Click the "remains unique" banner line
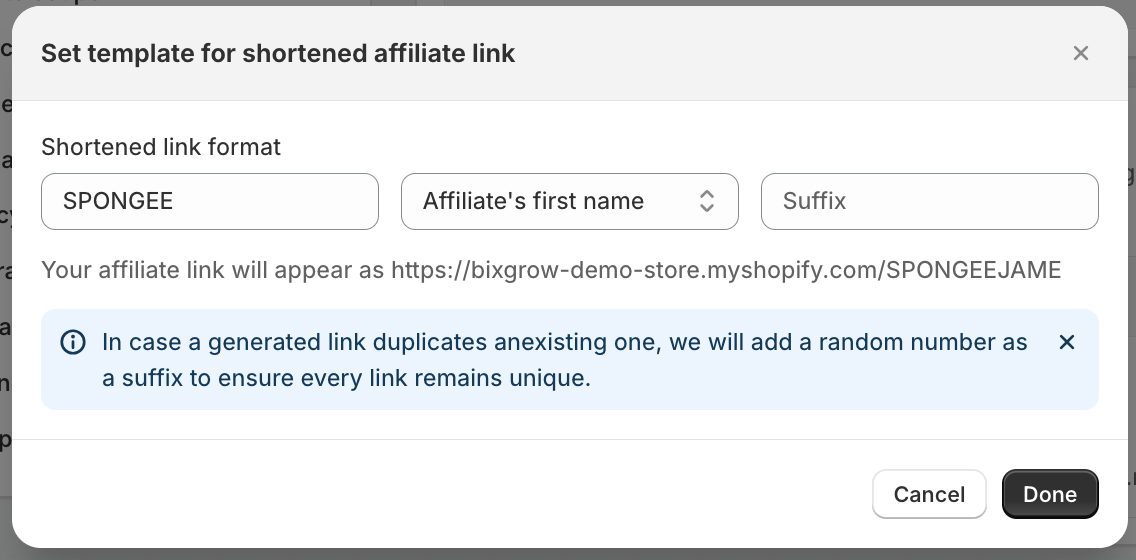Image resolution: width=1136 pixels, height=560 pixels. tap(347, 379)
